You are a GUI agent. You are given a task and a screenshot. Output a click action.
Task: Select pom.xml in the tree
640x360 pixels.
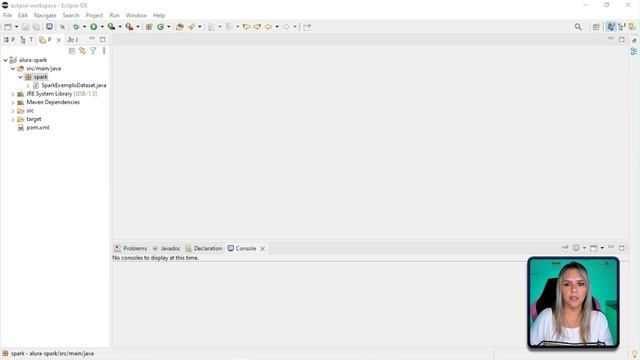(38, 128)
